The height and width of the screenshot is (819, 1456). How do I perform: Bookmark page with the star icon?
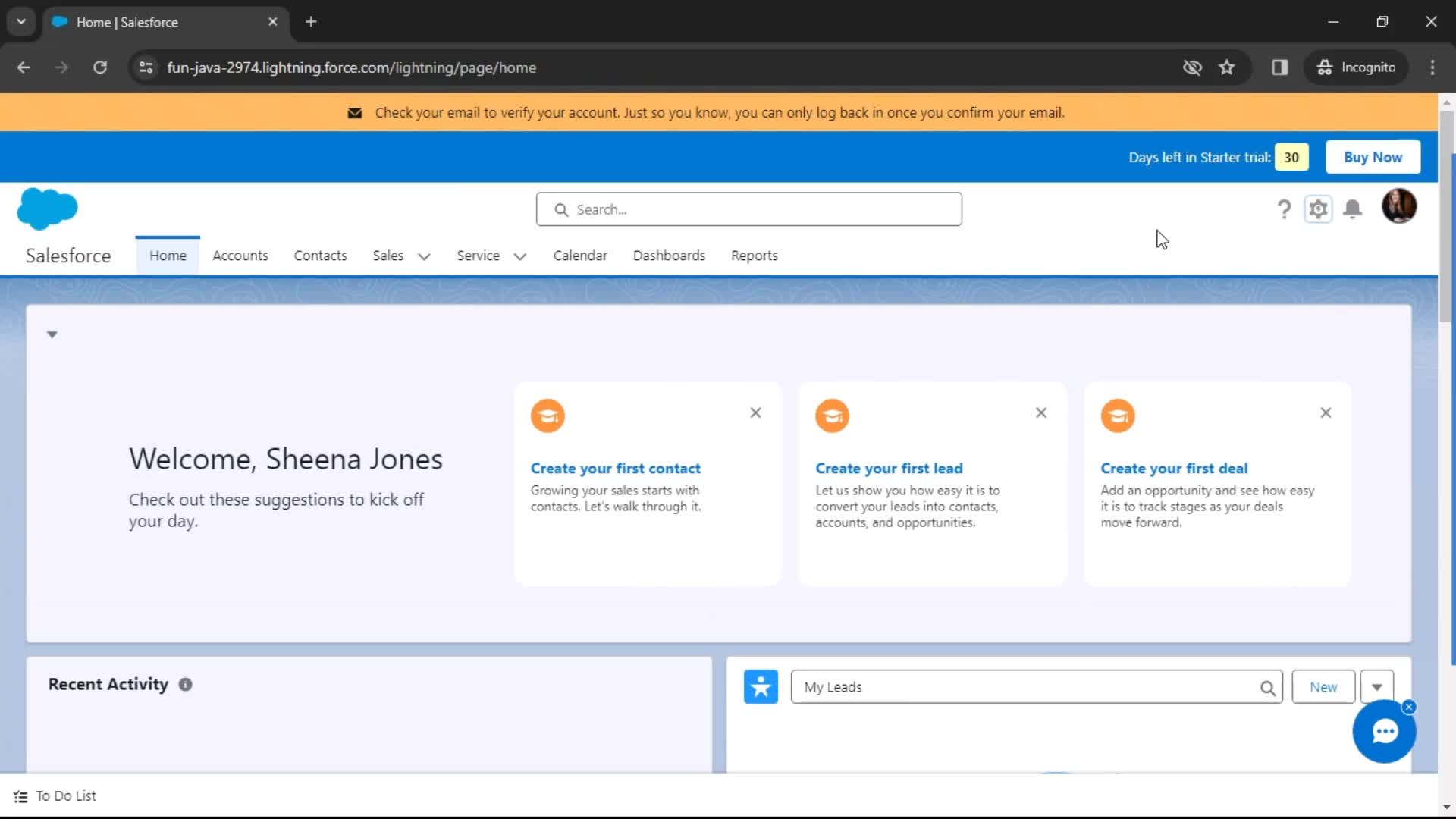[1226, 67]
